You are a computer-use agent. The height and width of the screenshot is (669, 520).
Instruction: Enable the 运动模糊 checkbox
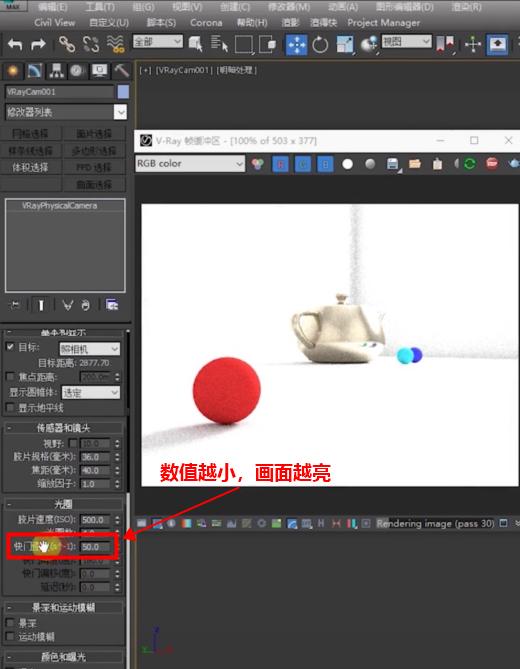pyautogui.click(x=10, y=636)
